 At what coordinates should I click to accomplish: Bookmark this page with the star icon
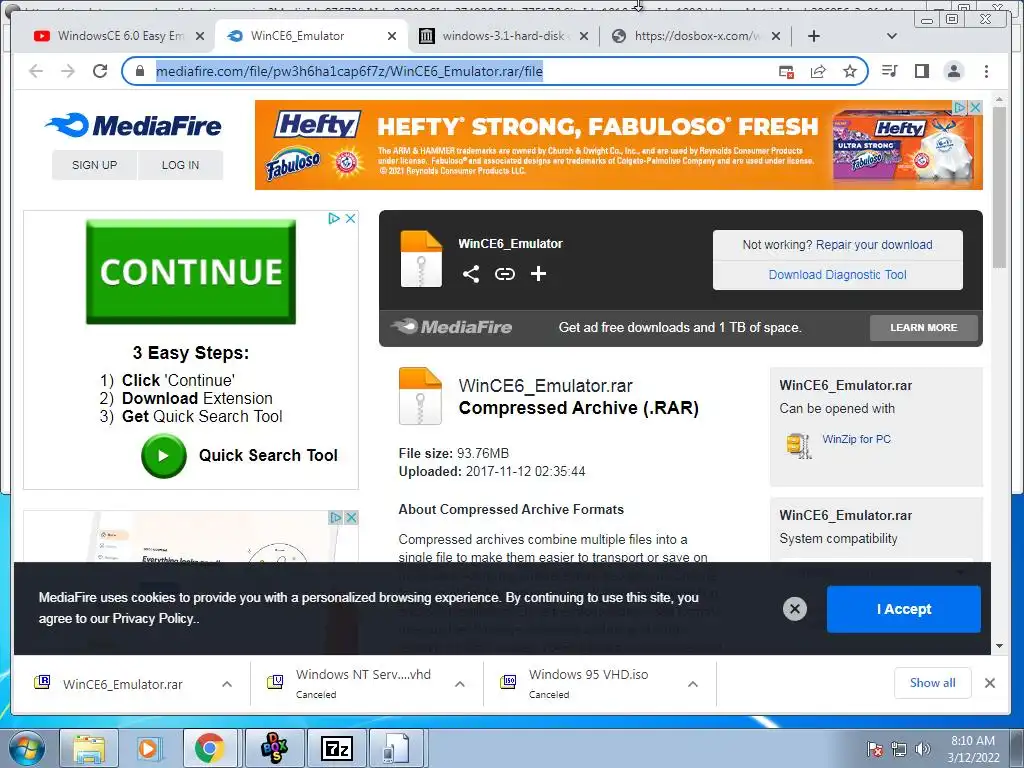click(849, 71)
